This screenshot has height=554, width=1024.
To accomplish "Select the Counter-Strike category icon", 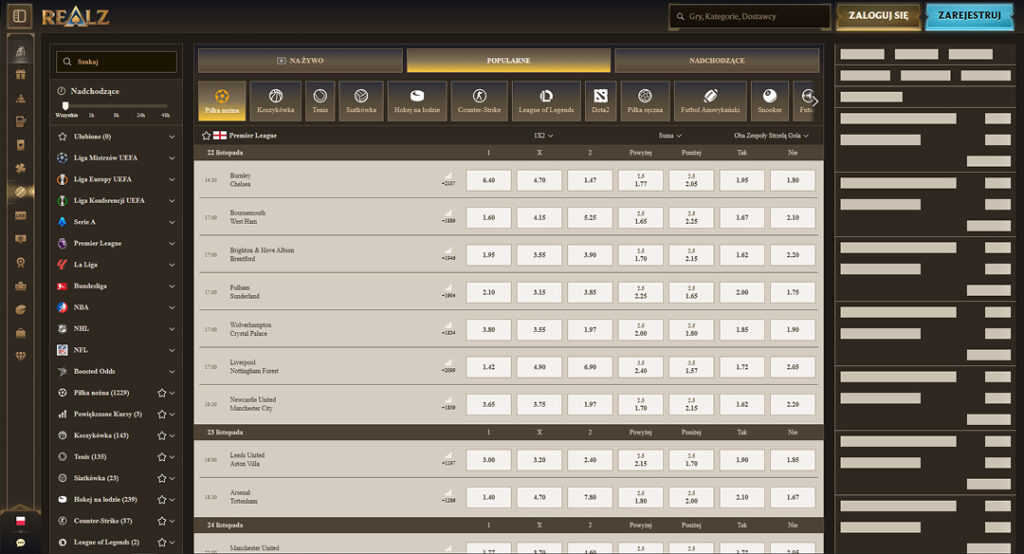I will pos(479,101).
